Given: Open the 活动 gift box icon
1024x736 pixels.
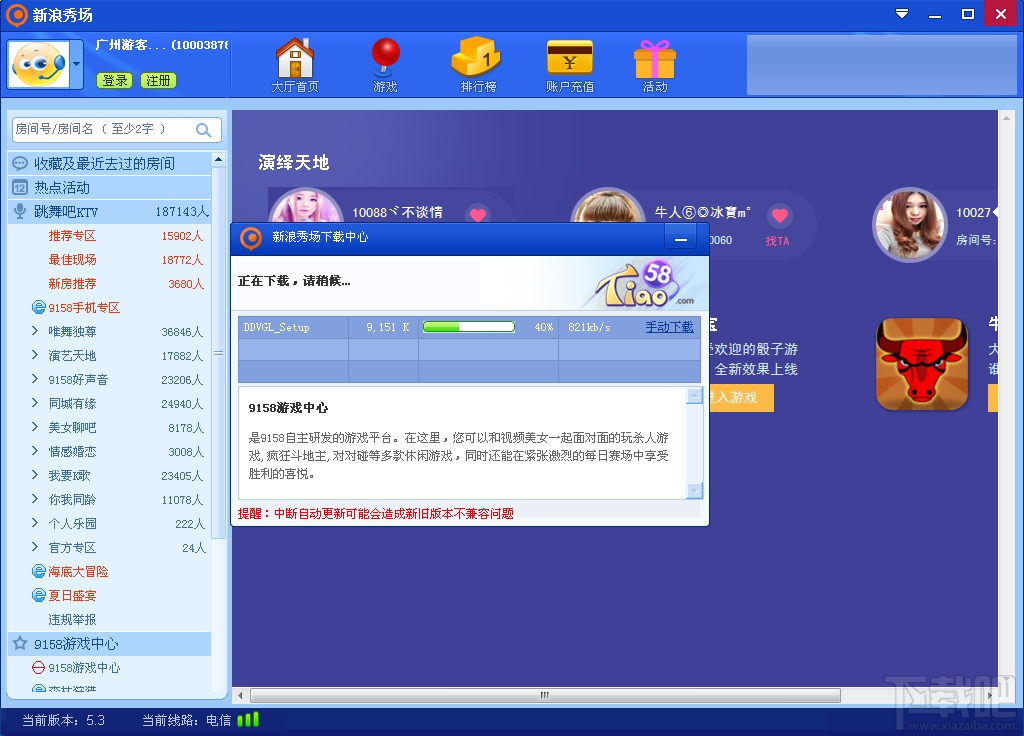Looking at the screenshot, I should pyautogui.click(x=654, y=65).
